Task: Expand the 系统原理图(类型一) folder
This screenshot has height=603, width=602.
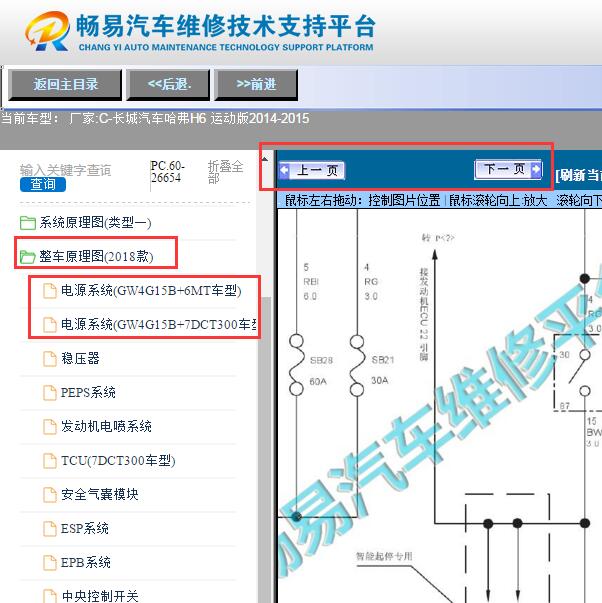Action: [x=95, y=223]
